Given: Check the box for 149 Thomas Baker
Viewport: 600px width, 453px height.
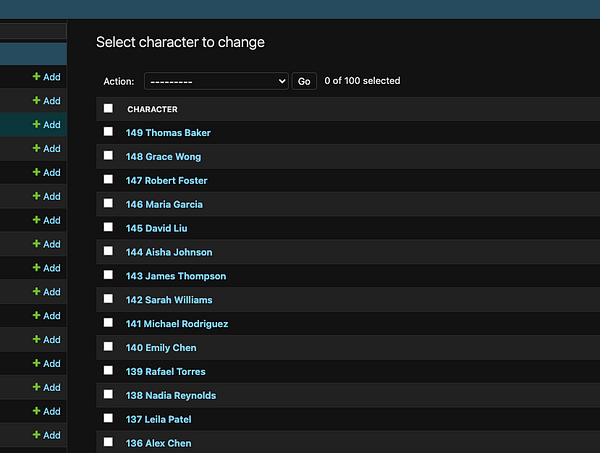Looking at the screenshot, I should [108, 132].
